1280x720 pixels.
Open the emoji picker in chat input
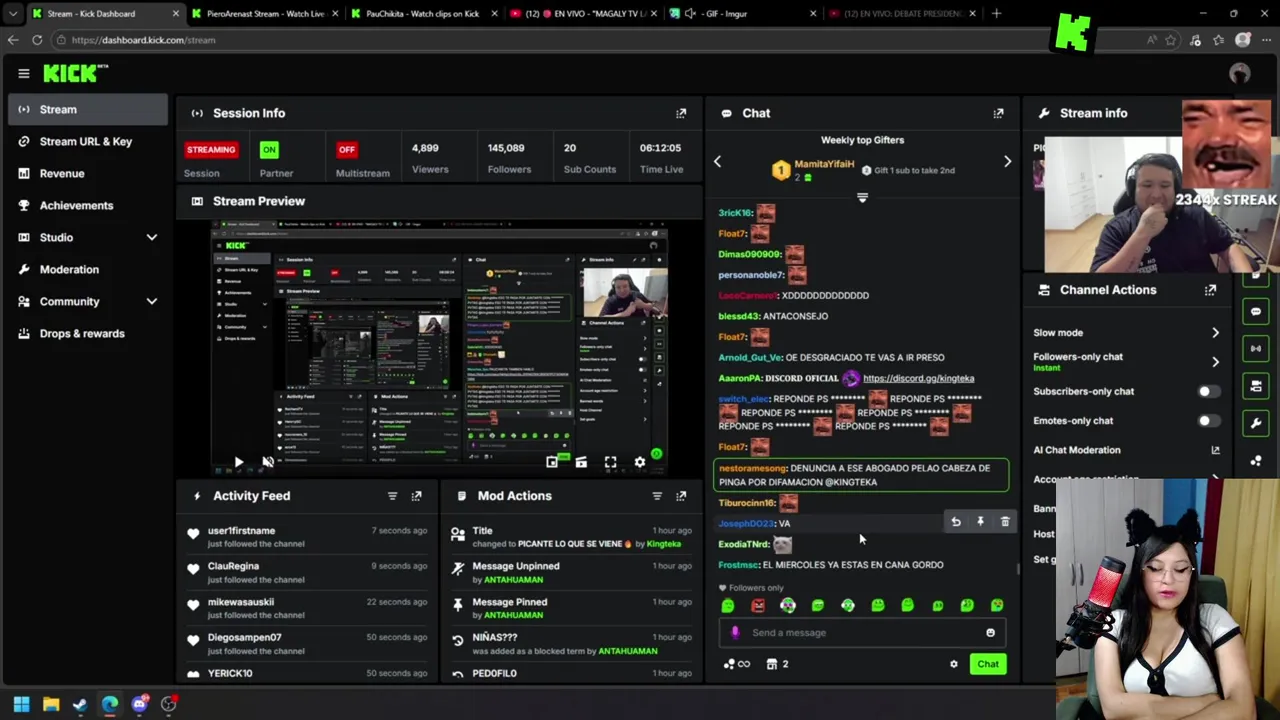pos(990,632)
